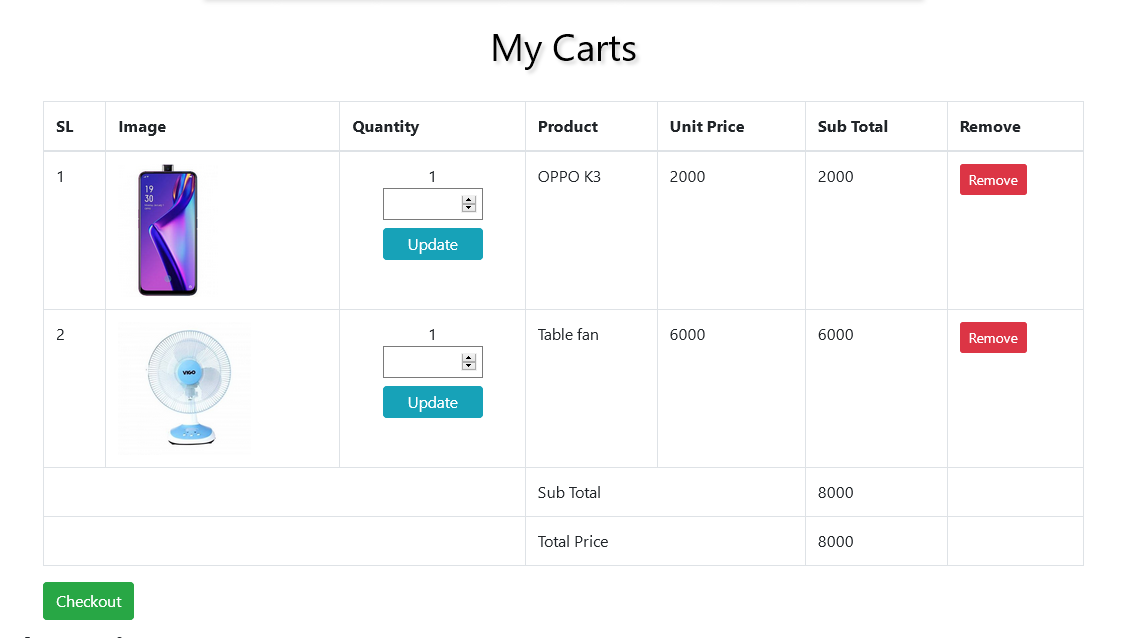Select the Total Price value 8000
Screen dimensions: 1122x638
835,541
